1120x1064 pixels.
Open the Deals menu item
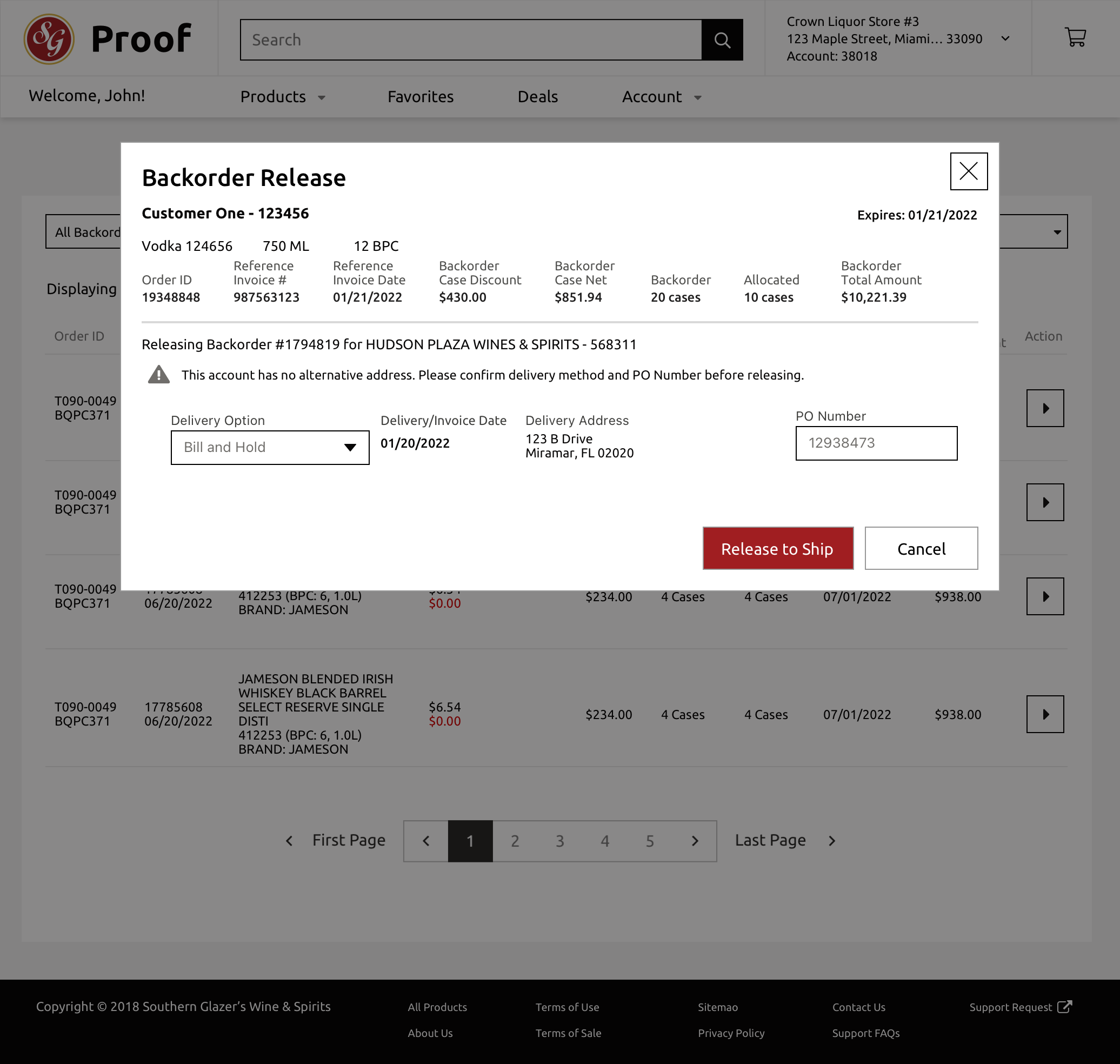tap(538, 97)
